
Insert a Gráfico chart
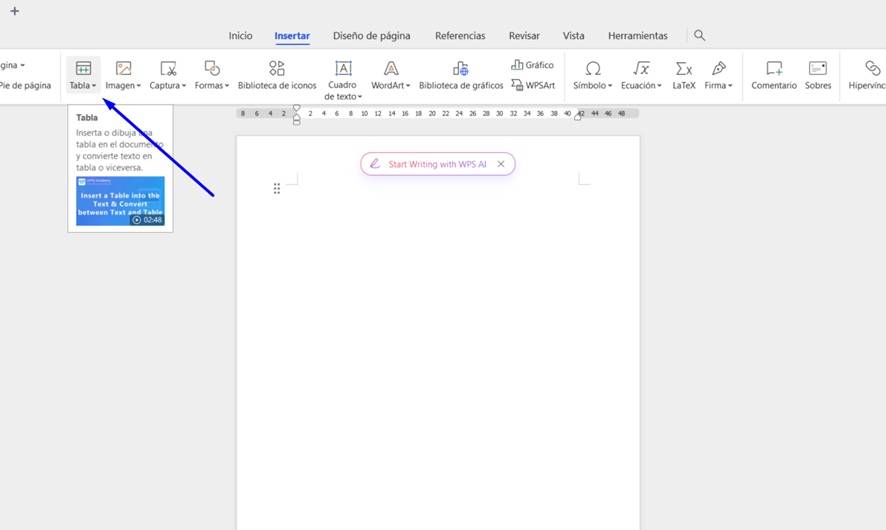[x=532, y=65]
